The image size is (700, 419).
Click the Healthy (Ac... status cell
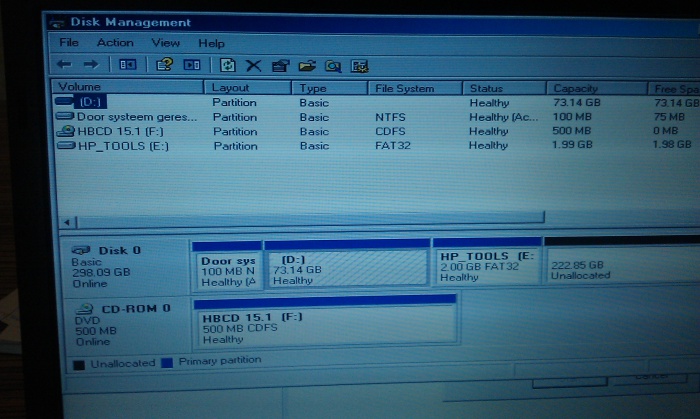pos(504,117)
